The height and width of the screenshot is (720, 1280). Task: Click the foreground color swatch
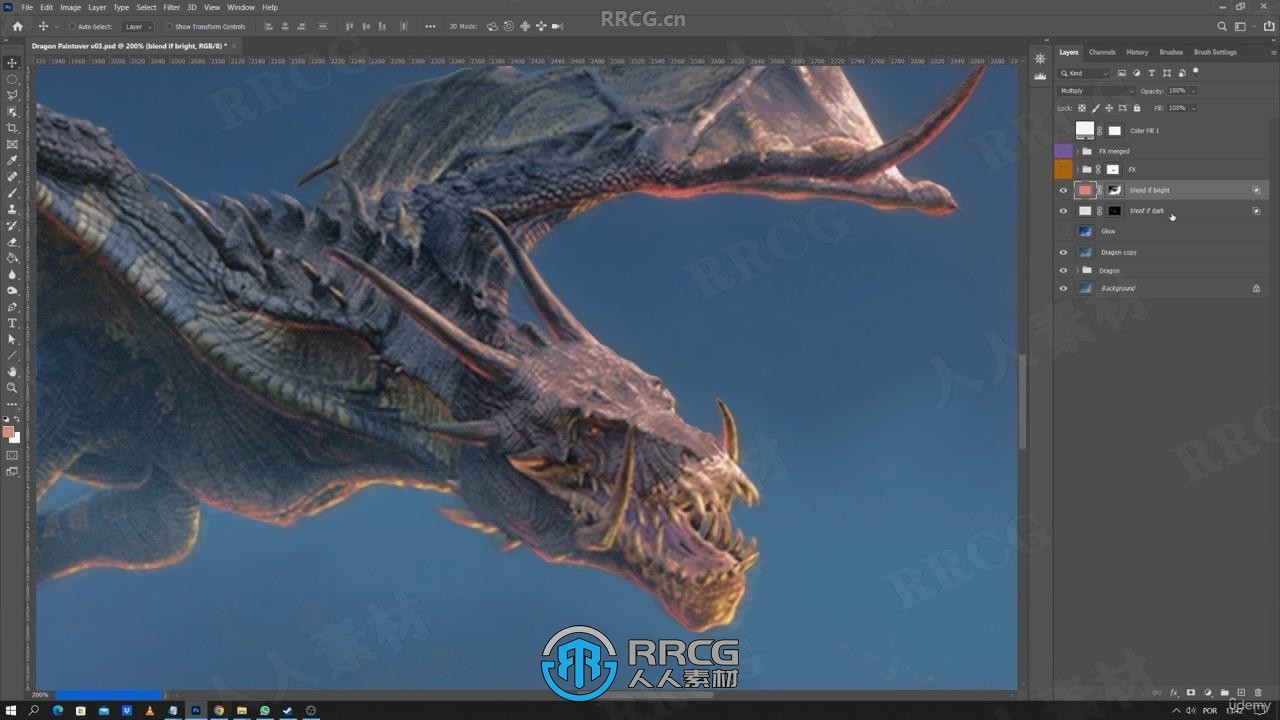click(x=8, y=432)
